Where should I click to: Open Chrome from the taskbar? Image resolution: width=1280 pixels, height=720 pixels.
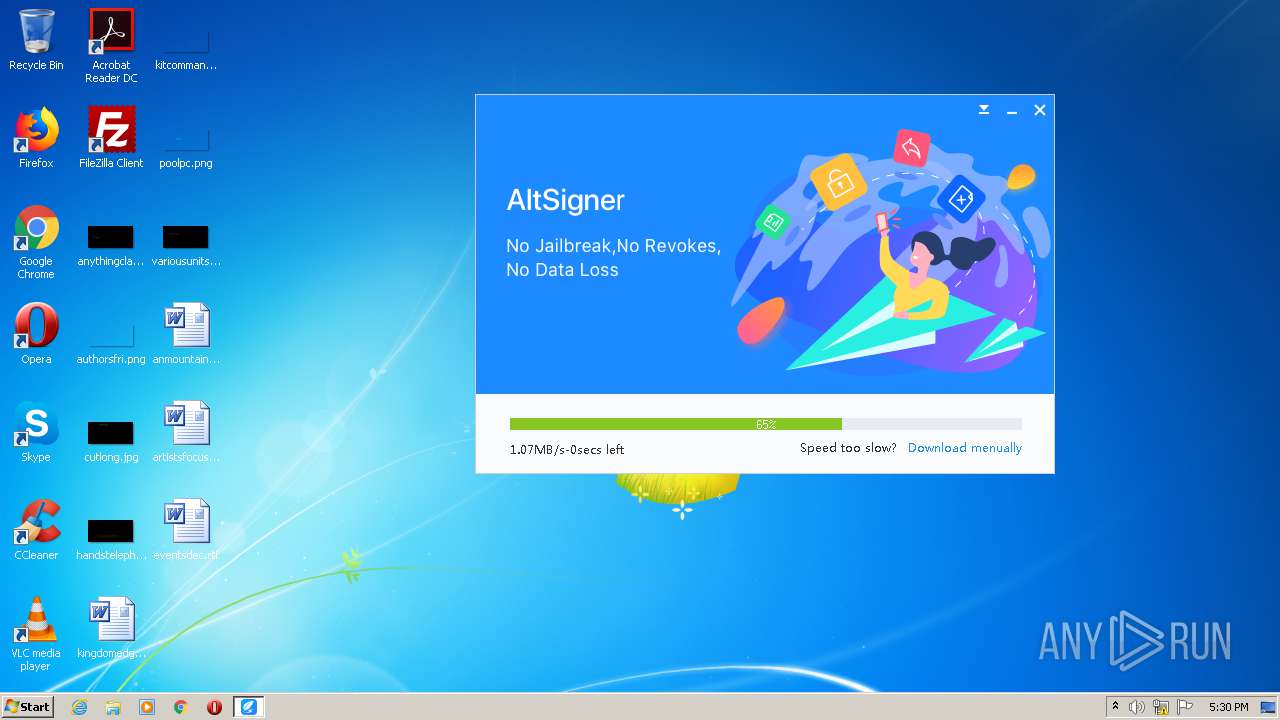181,707
